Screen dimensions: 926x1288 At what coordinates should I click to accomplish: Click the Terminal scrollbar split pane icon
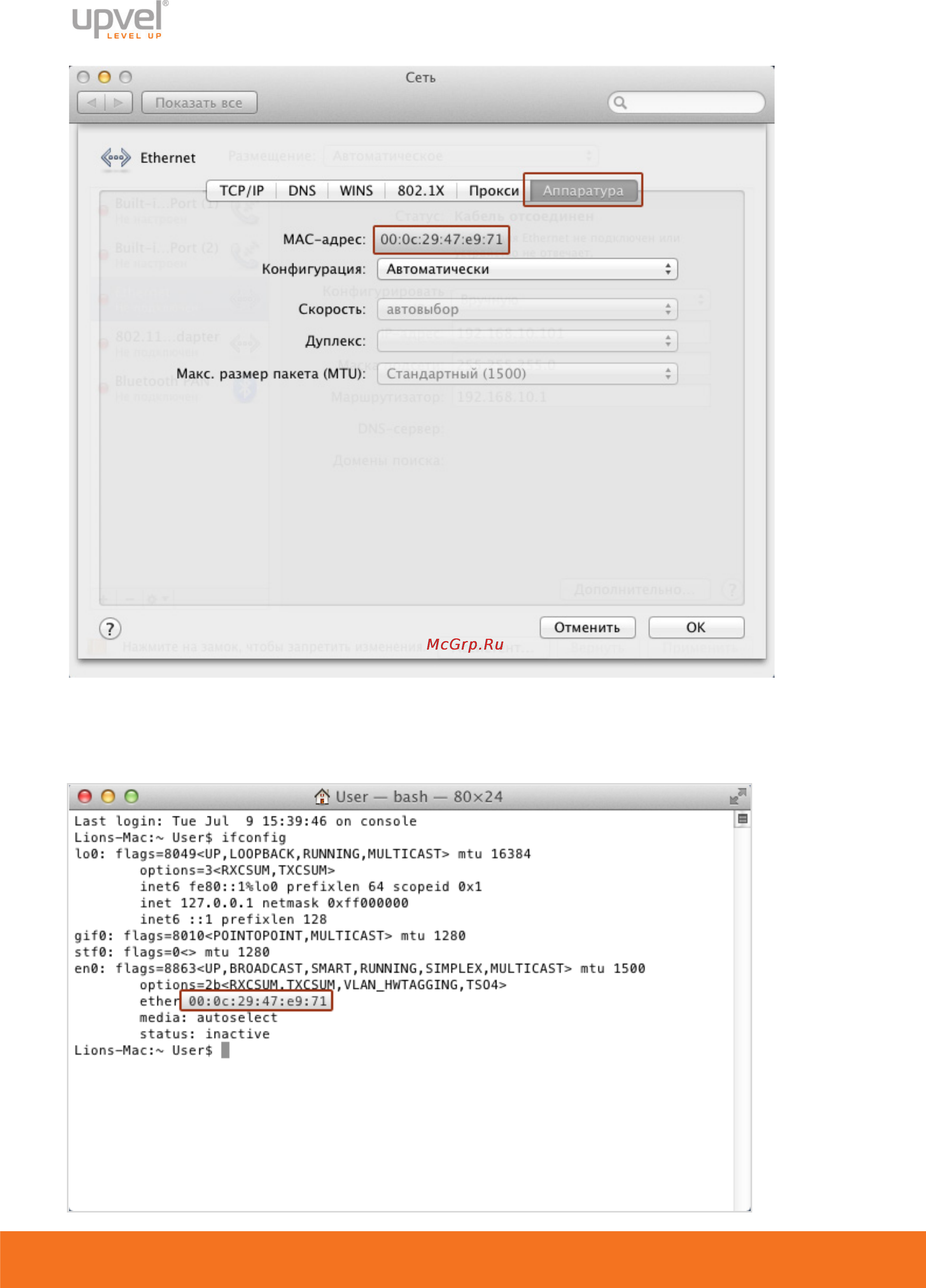click(742, 819)
